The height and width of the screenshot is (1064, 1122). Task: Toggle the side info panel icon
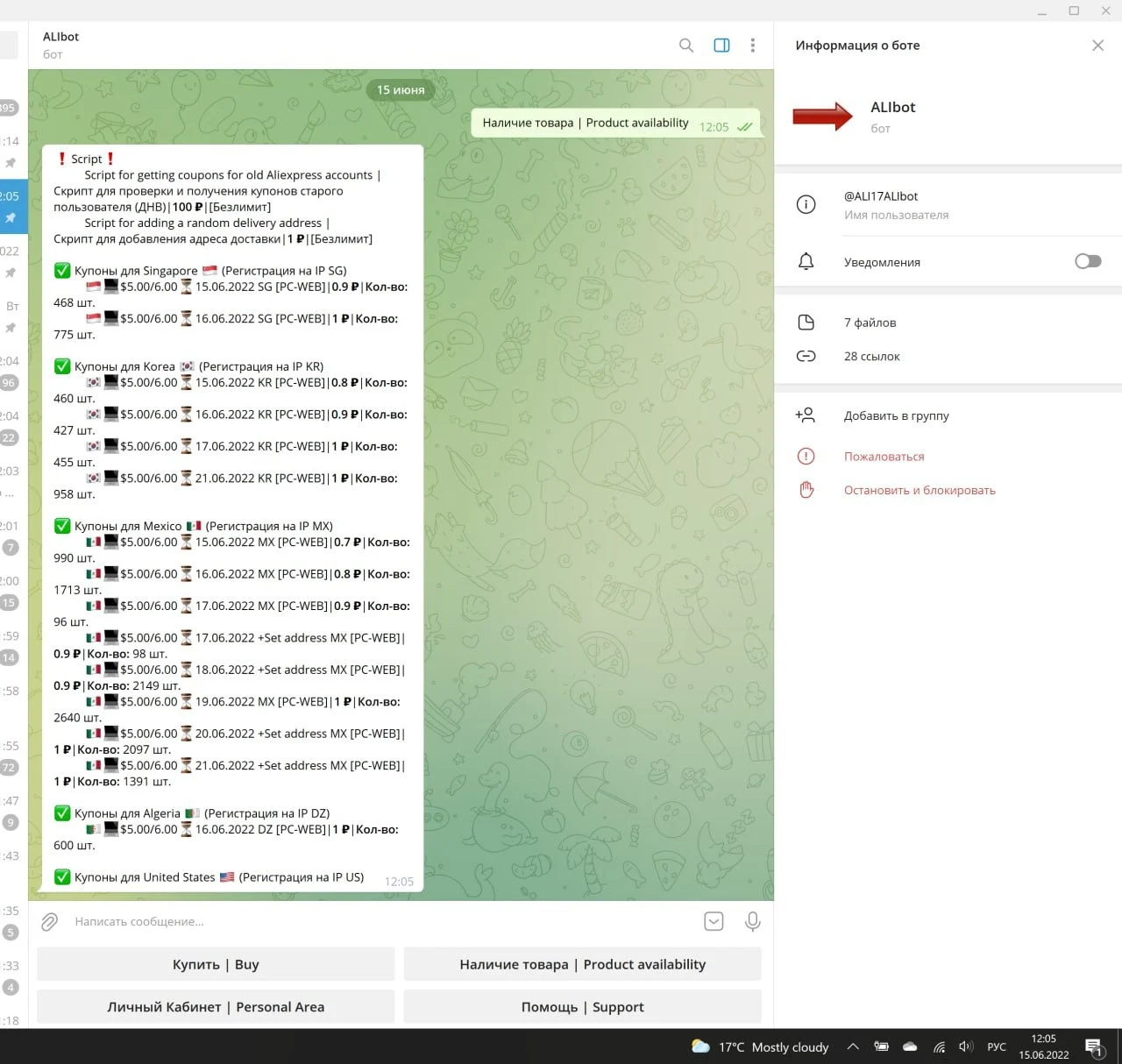[x=721, y=46]
